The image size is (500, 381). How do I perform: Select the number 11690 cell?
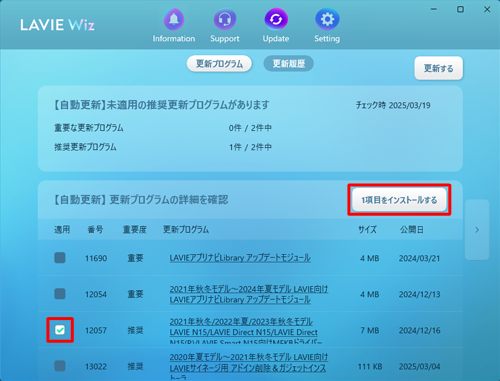(96, 258)
